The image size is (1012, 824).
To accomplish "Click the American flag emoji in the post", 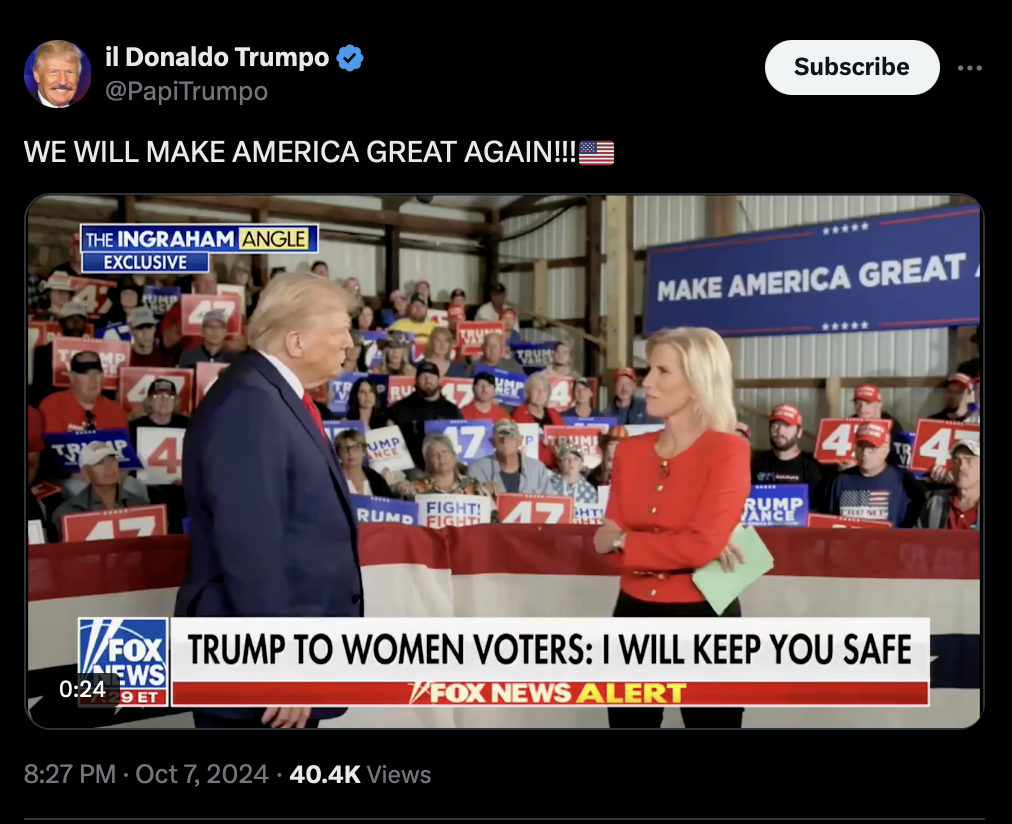I will [596, 153].
